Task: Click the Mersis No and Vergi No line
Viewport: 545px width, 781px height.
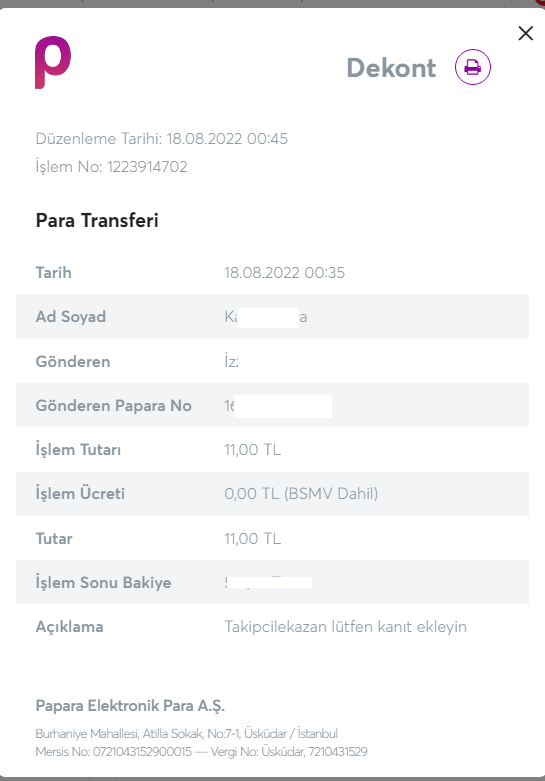Action: point(201,752)
